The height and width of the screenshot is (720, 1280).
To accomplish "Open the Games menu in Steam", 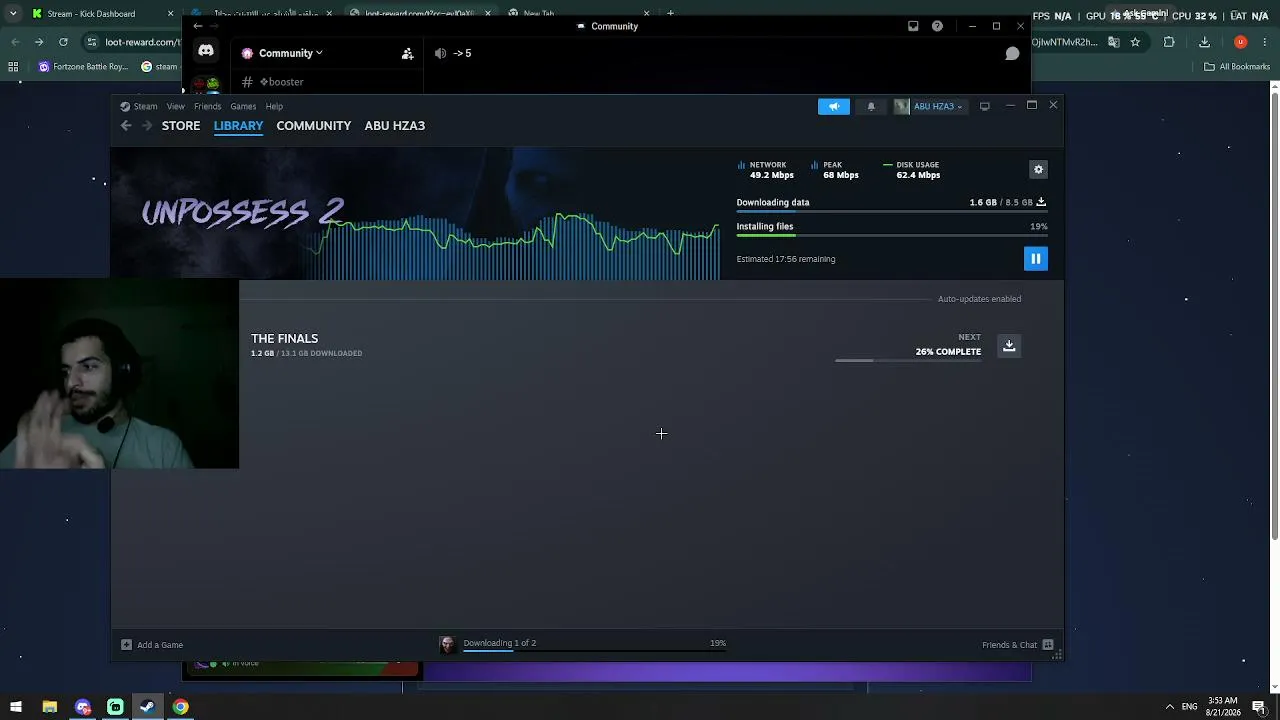I will click(x=243, y=106).
